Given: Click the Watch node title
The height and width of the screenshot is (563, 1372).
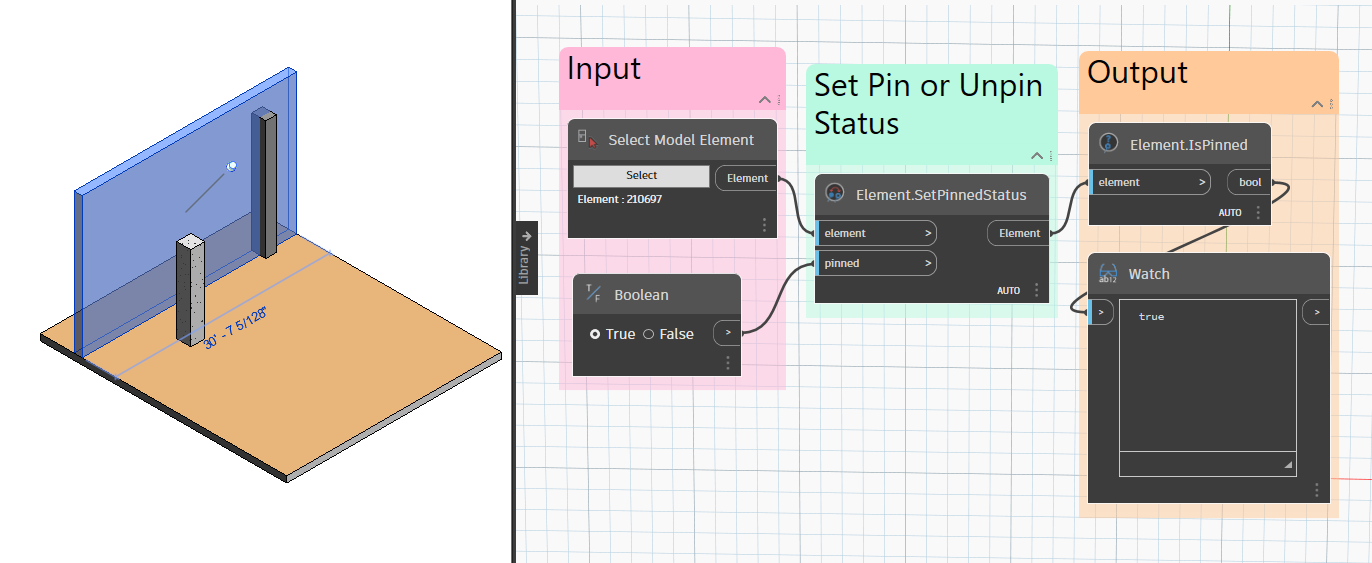Looking at the screenshot, I should [1149, 274].
